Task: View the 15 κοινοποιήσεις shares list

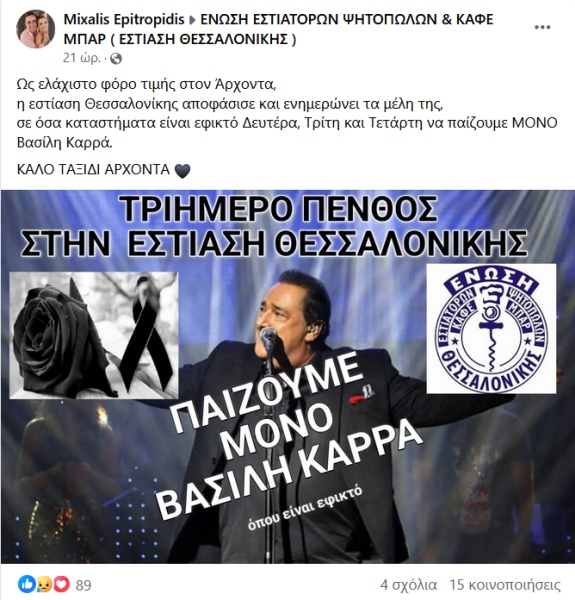Action: coord(505,585)
